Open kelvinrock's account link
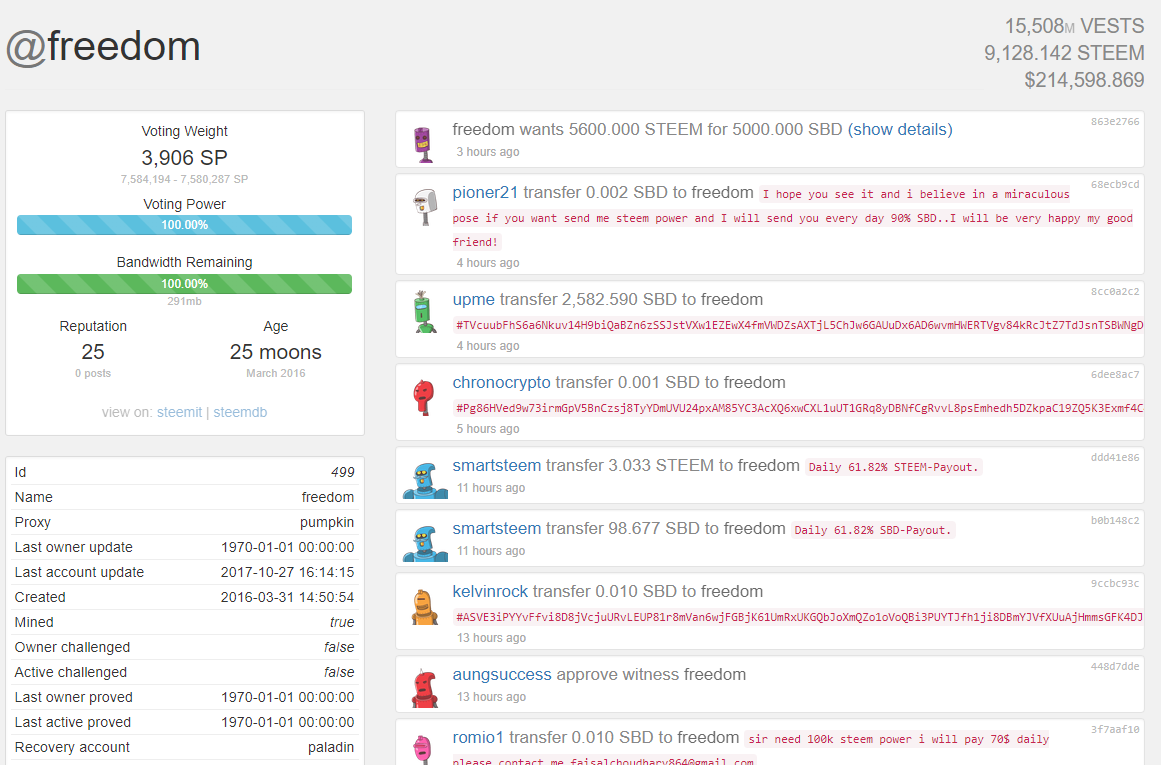The height and width of the screenshot is (765, 1161). [490, 591]
